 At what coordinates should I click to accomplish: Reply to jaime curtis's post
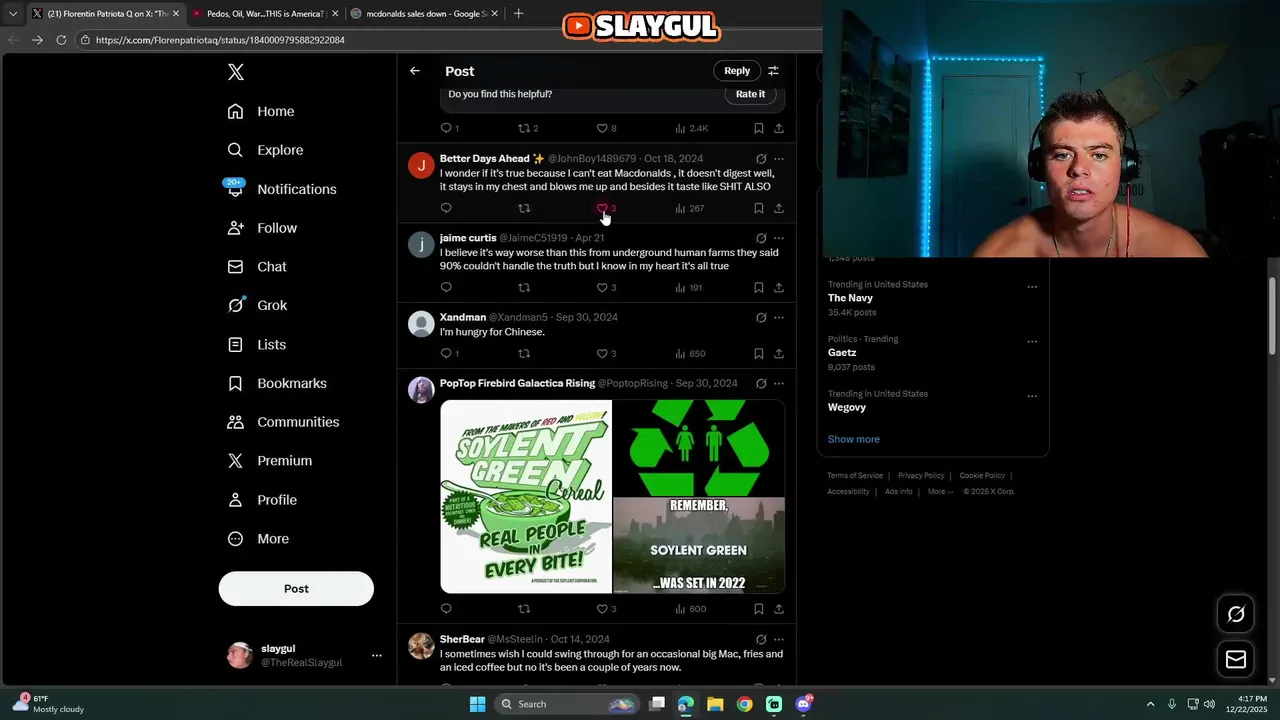pyautogui.click(x=446, y=287)
